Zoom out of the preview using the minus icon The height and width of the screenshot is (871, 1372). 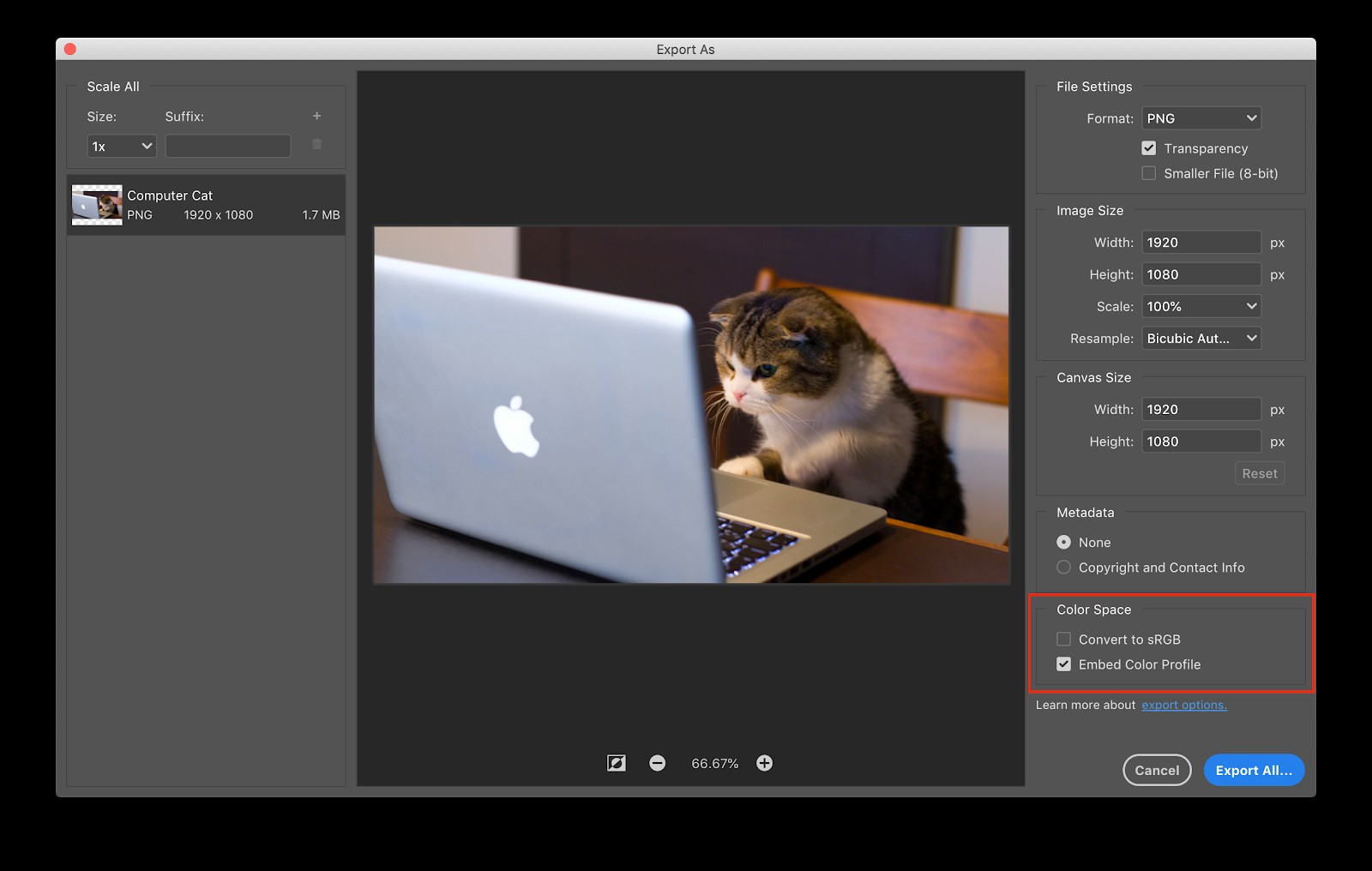point(658,762)
